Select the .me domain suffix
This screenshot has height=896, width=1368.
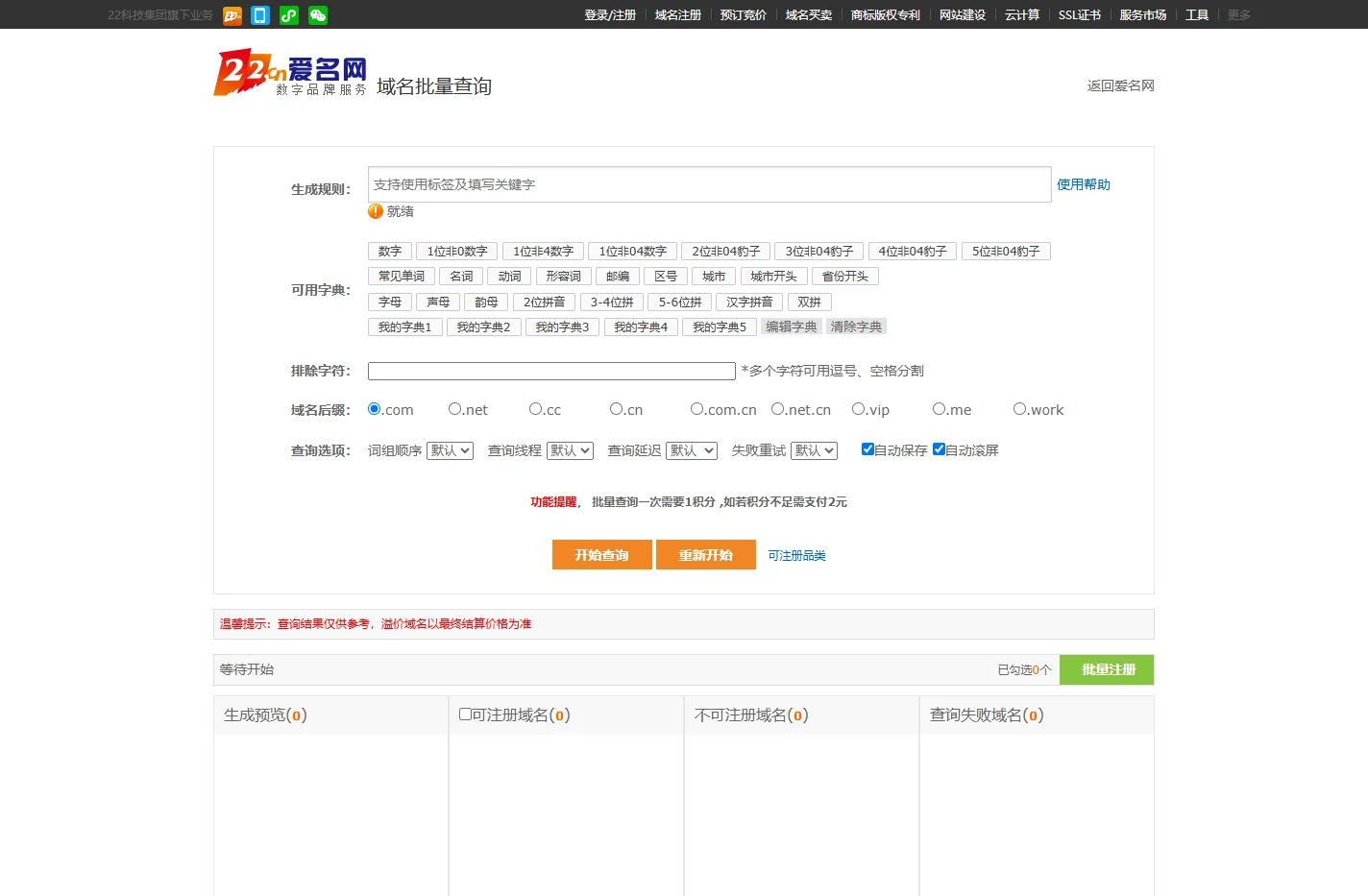[x=940, y=409]
